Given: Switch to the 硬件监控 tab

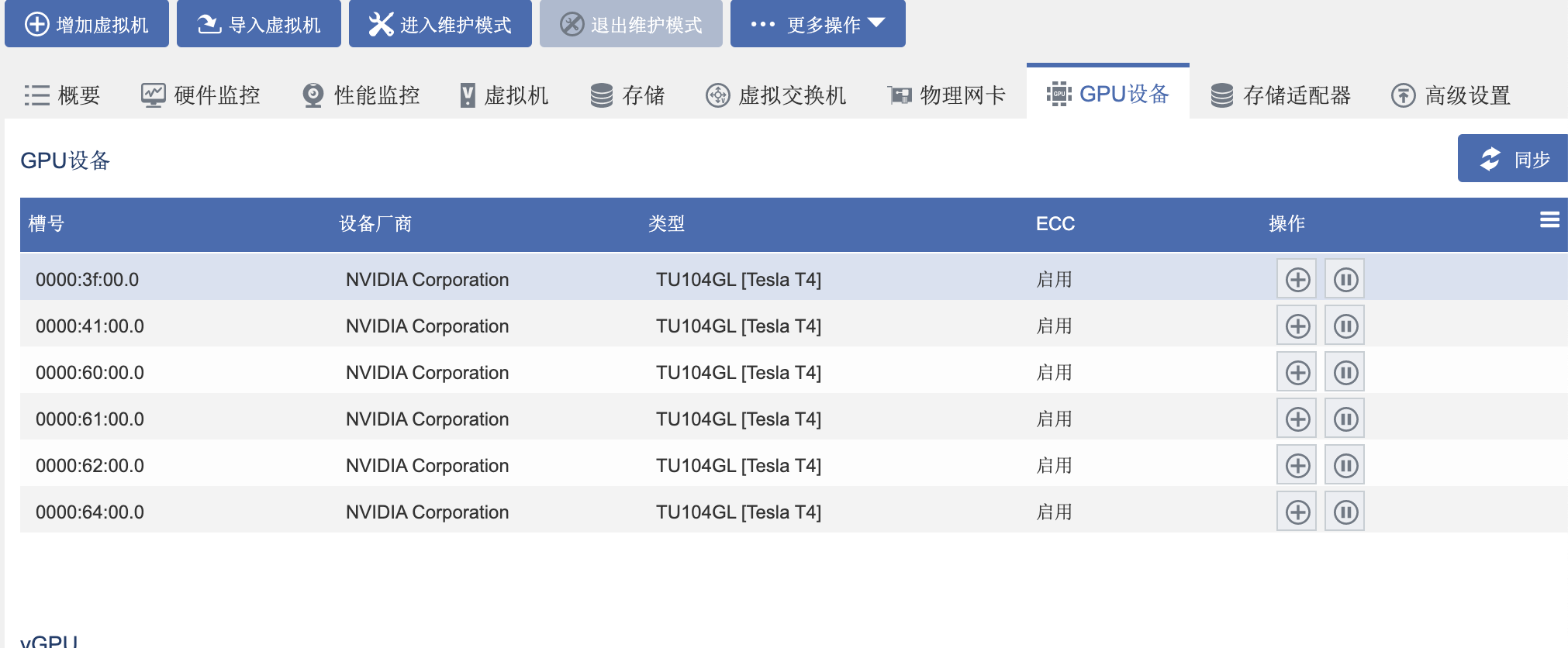Looking at the screenshot, I should [x=200, y=95].
